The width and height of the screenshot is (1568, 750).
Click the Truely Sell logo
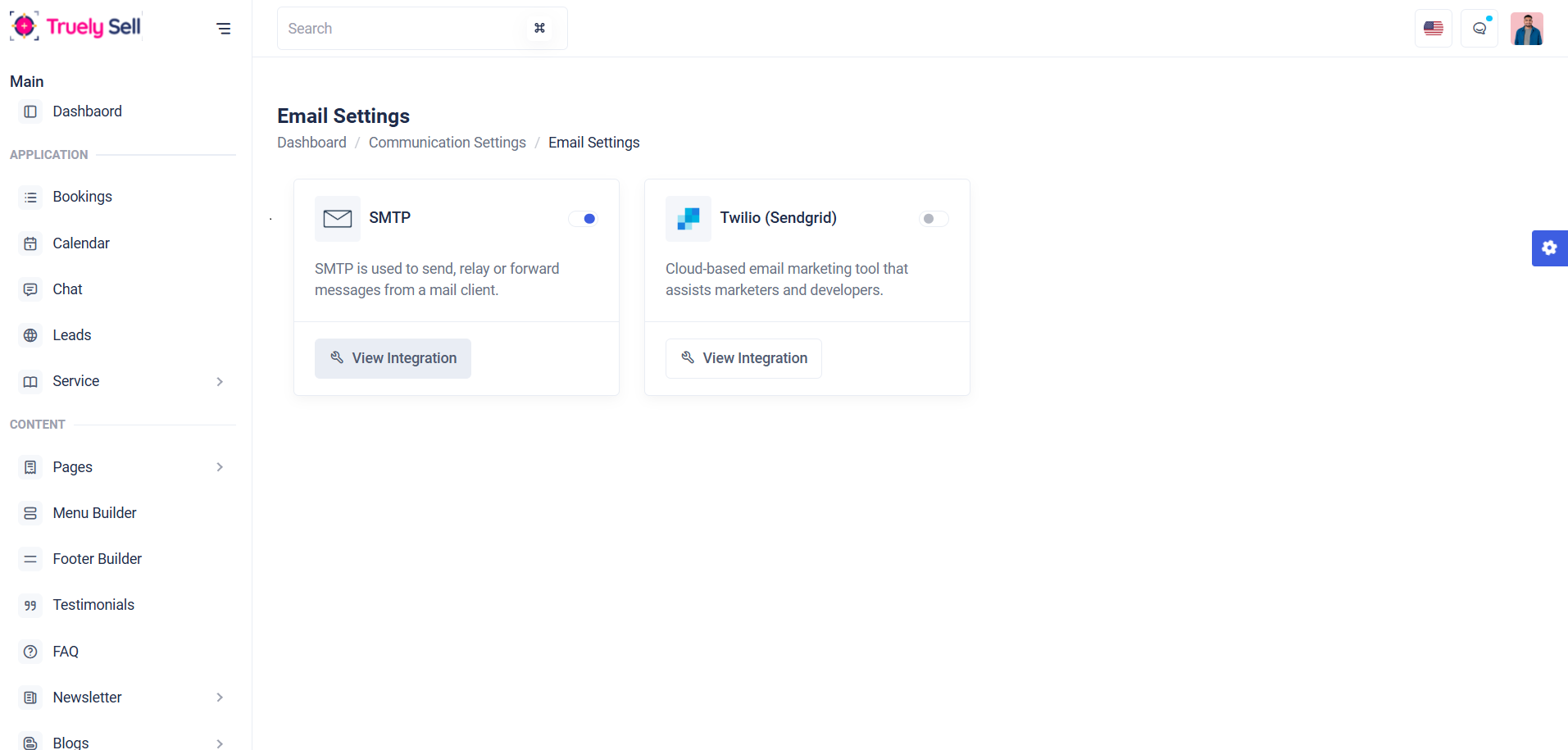75,27
